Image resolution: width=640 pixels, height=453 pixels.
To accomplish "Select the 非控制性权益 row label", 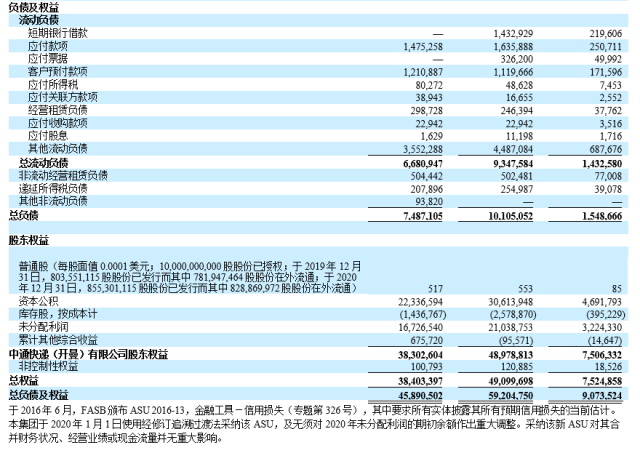I will 48,366.
